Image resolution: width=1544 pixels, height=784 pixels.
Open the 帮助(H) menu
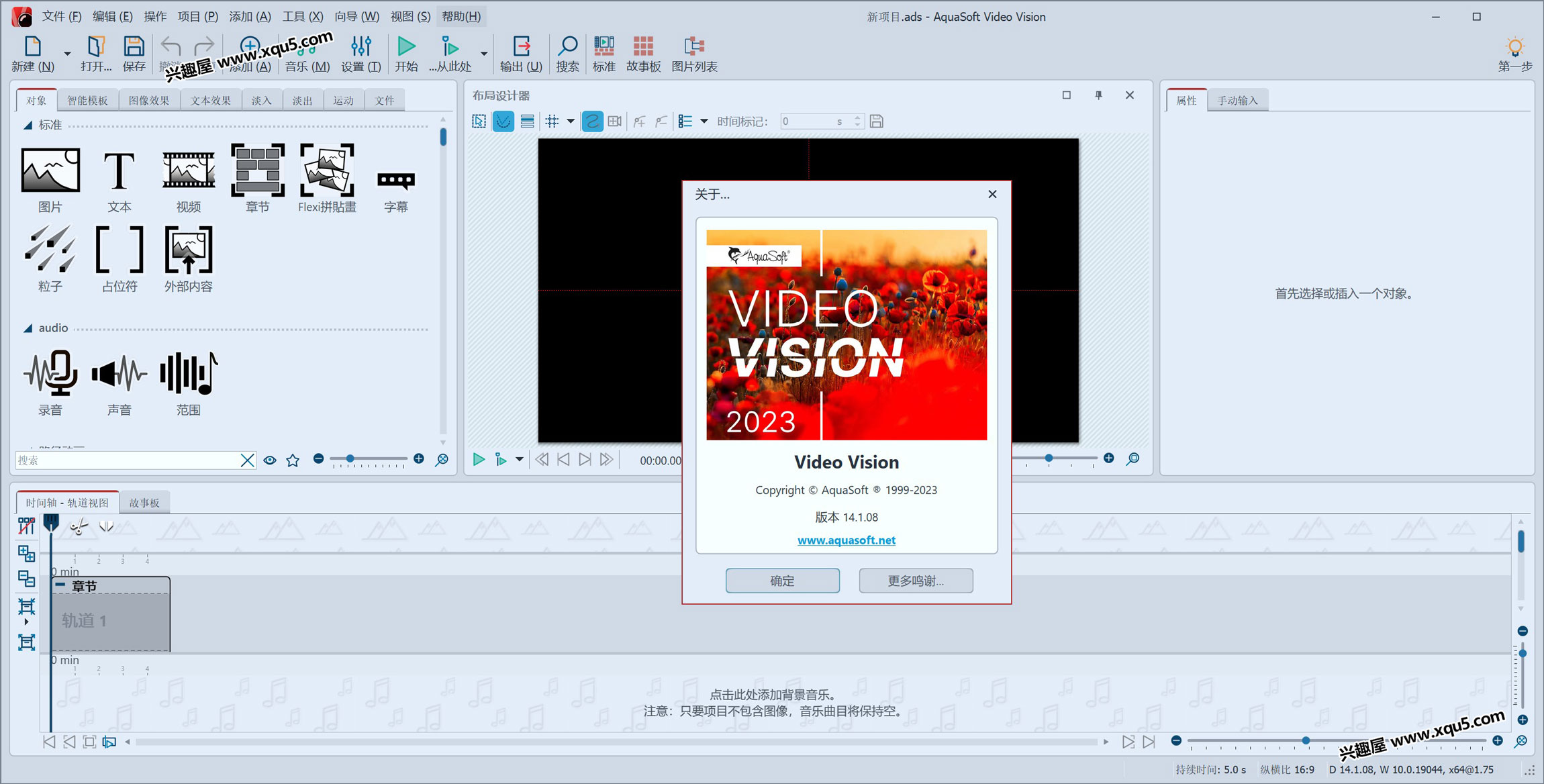coord(461,16)
